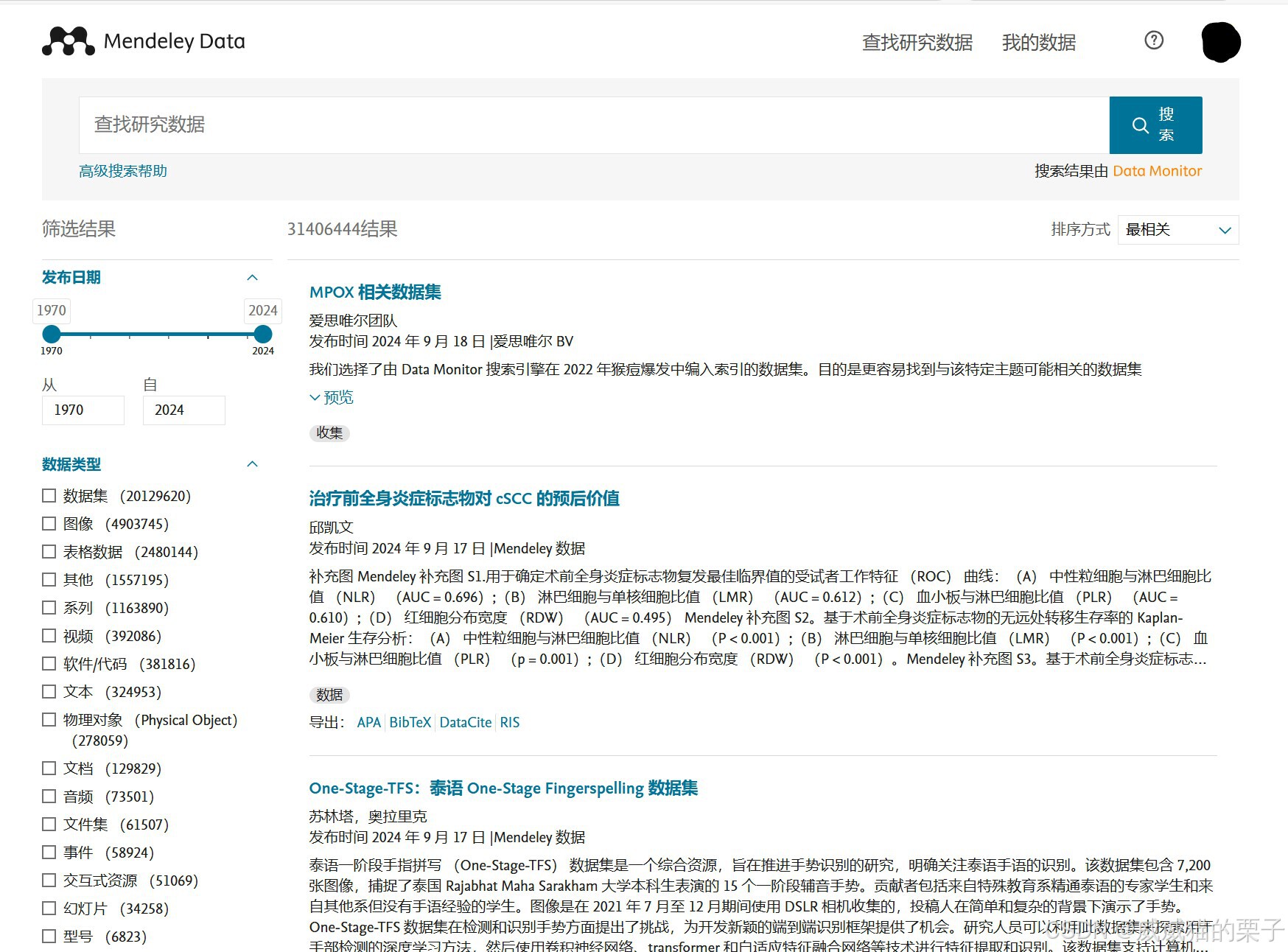This screenshot has width=1288, height=952.
Task: Click the 2024 end handle of date slider
Action: click(x=263, y=334)
